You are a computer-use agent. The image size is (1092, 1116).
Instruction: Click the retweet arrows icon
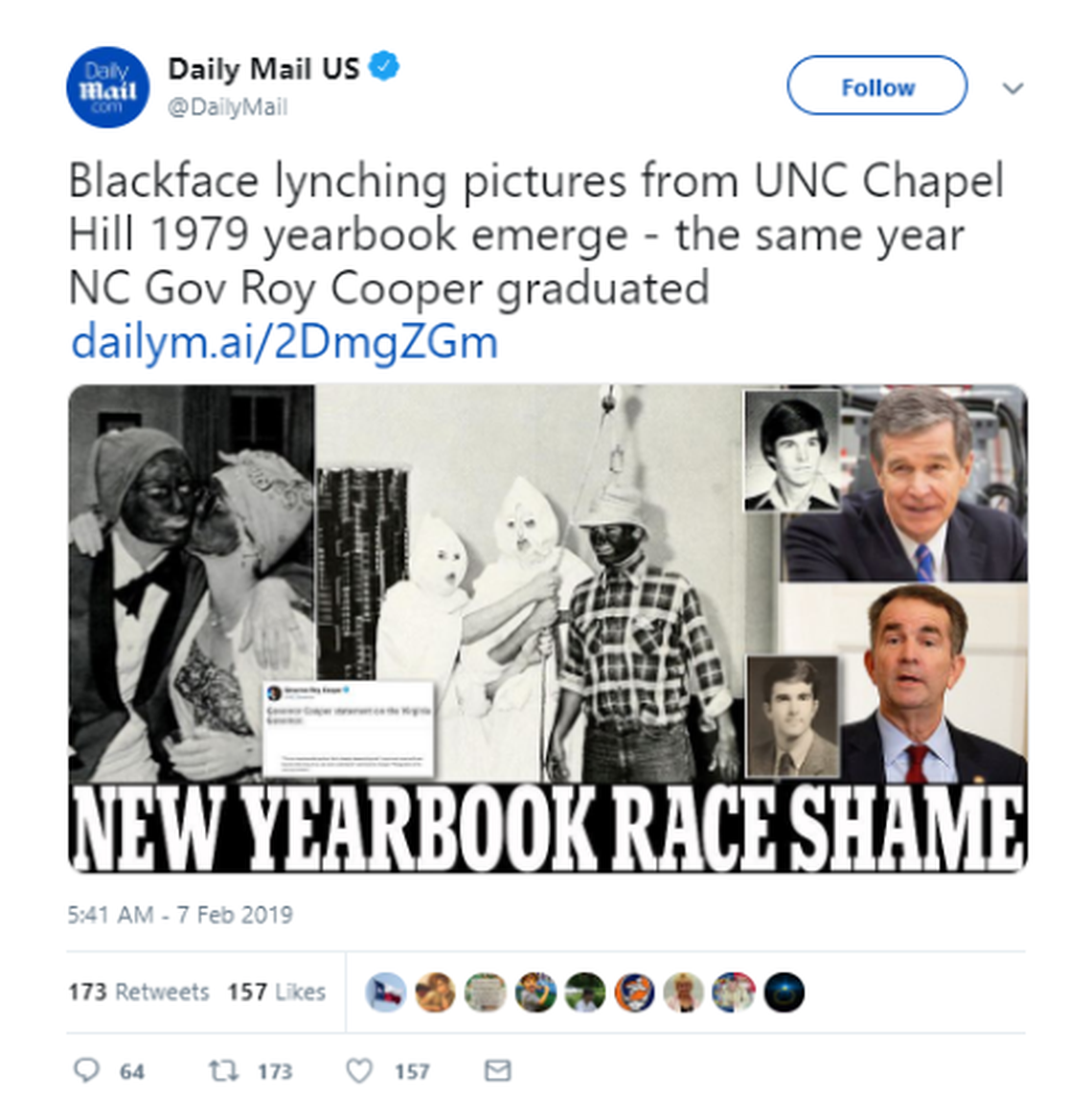223,1070
